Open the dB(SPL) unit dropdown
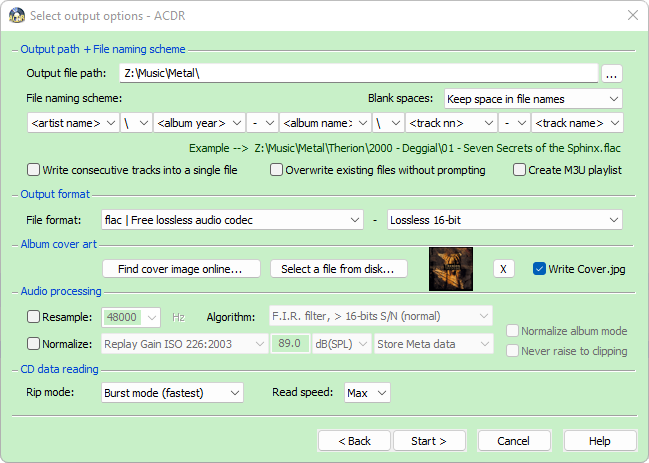The height and width of the screenshot is (463, 649). [341, 344]
